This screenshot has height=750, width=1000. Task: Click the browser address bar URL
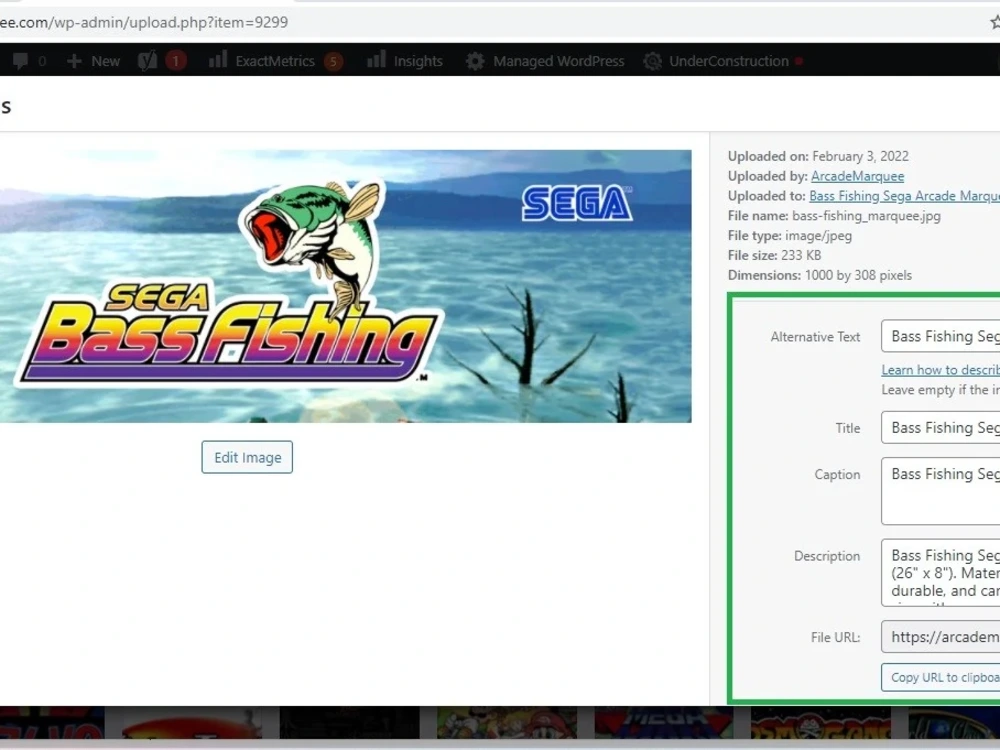click(144, 22)
